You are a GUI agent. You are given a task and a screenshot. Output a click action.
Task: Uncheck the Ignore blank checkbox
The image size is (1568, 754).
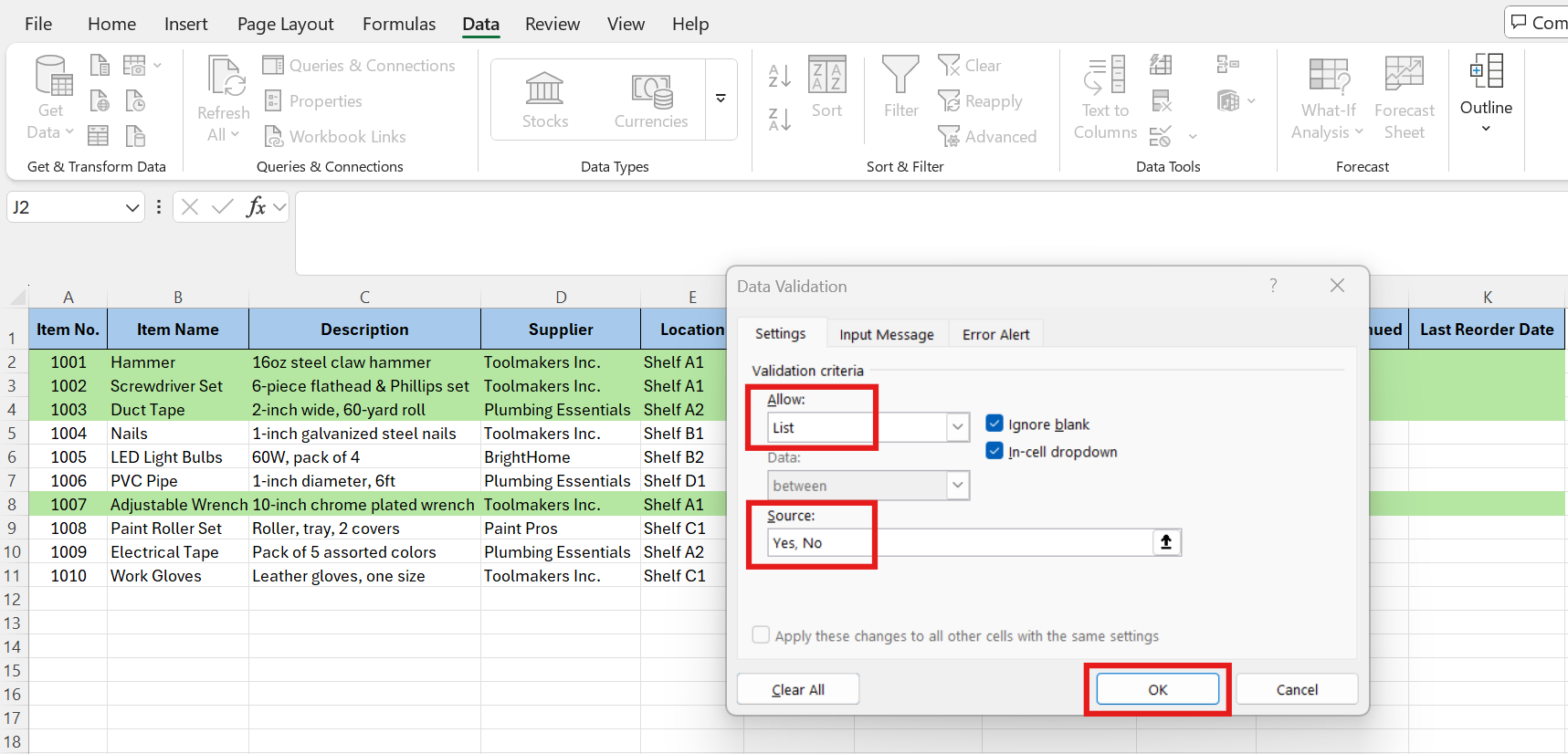click(994, 424)
